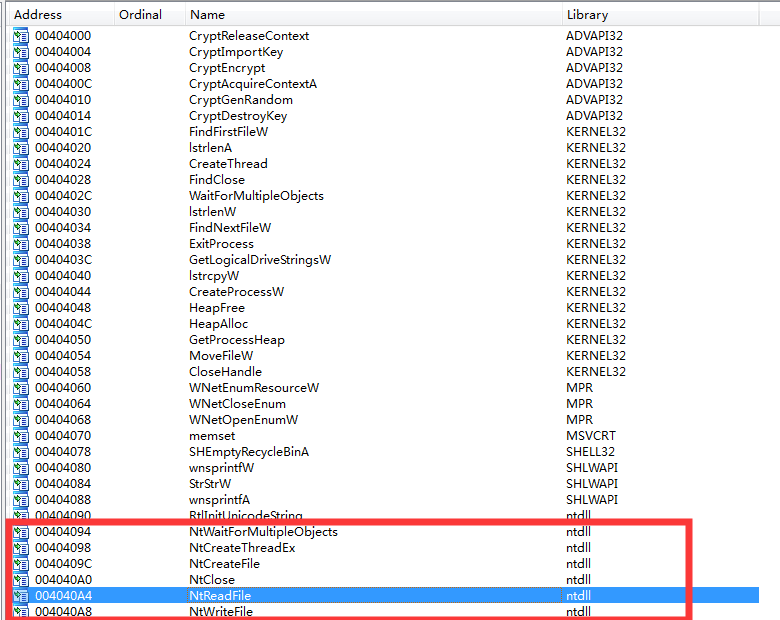Click address 0040401C
This screenshot has width=780, height=620.
tap(63, 132)
